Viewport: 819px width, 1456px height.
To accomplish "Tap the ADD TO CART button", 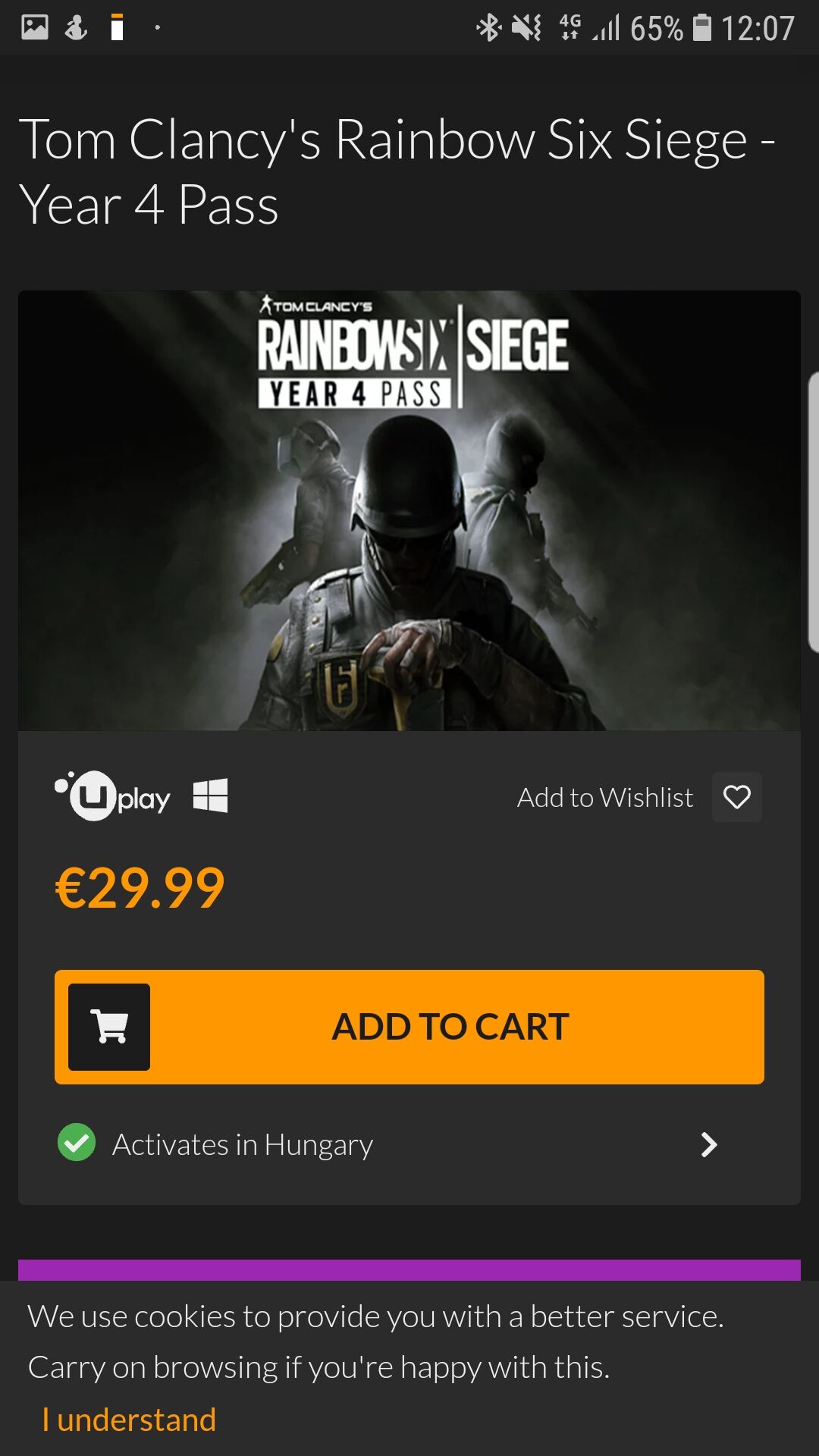I will [x=409, y=1027].
